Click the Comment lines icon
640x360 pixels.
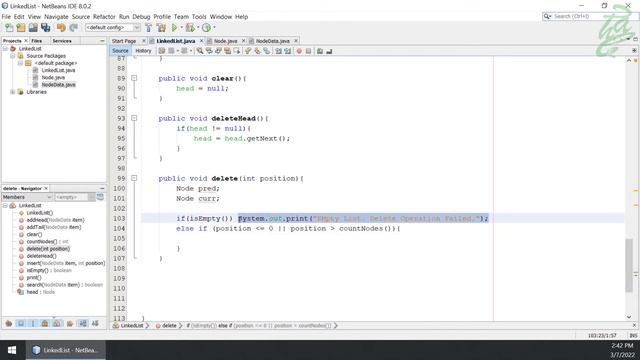pos(320,51)
